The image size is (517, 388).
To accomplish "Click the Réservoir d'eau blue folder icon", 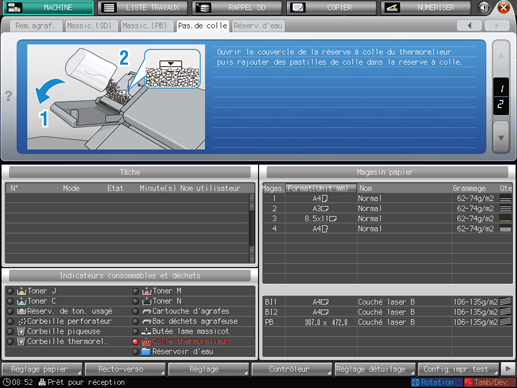I will click(146, 352).
